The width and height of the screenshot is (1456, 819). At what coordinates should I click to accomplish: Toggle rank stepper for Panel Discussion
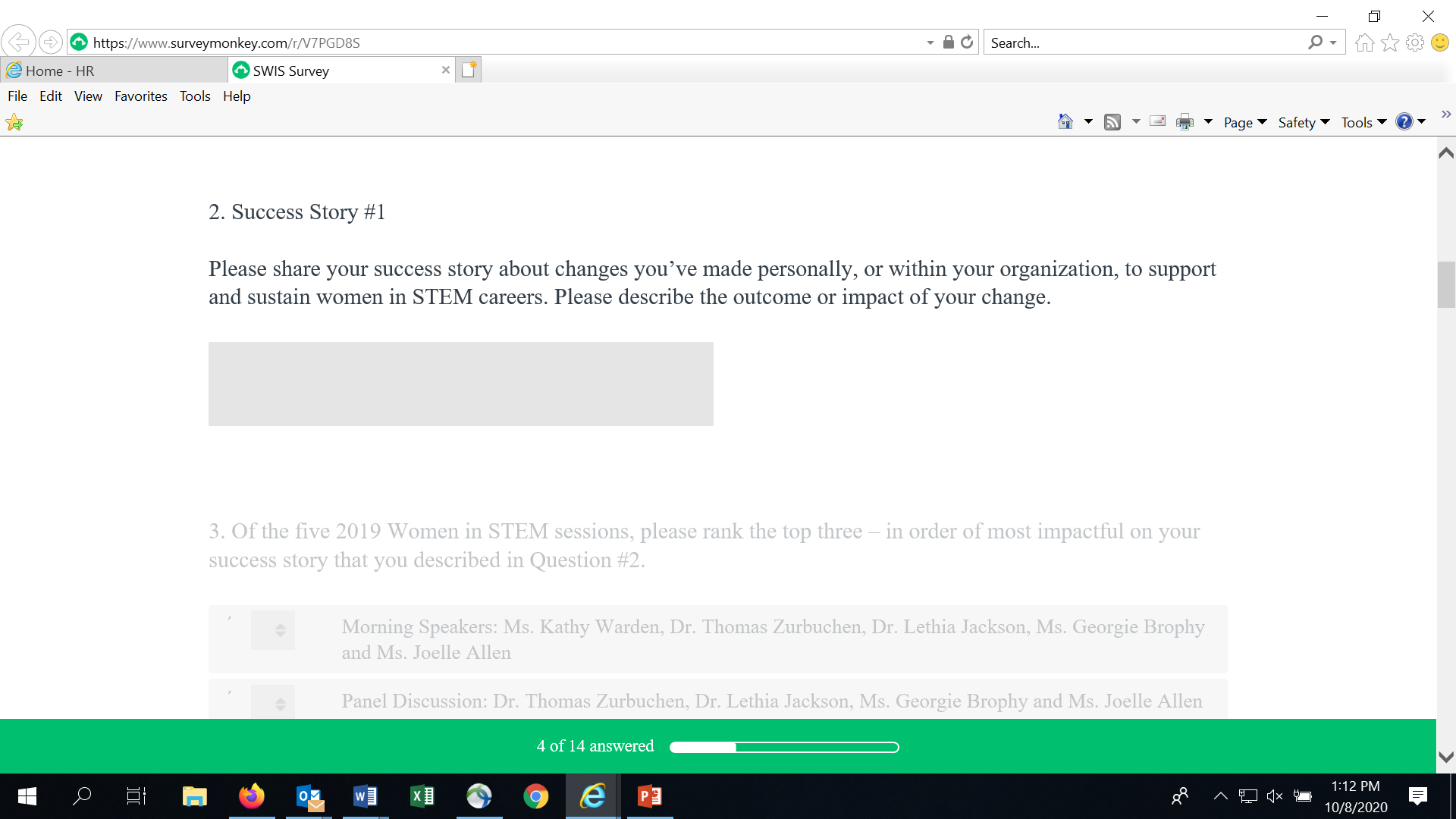point(280,704)
